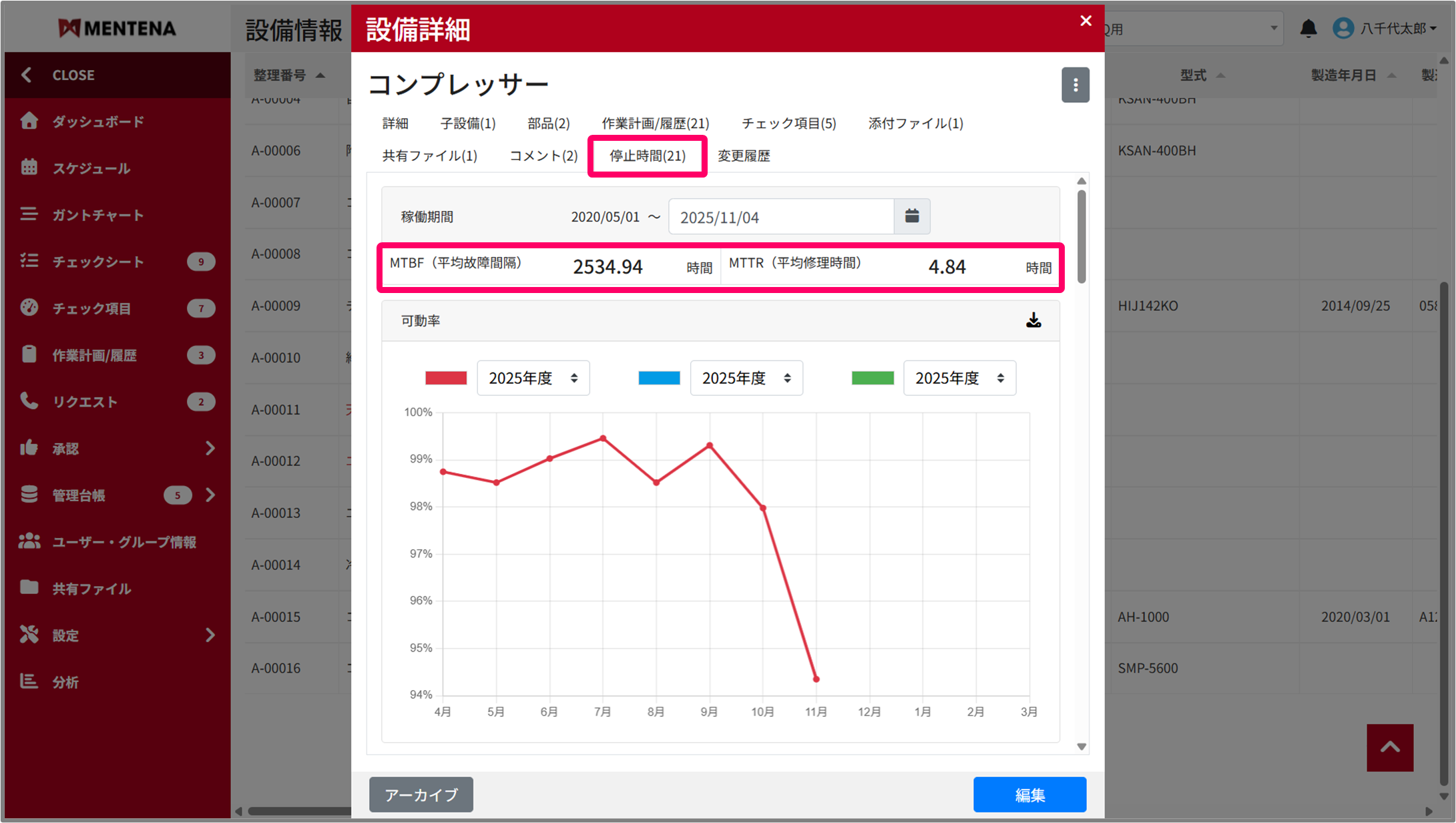Image resolution: width=1456 pixels, height=823 pixels.
Task: Expand the Settings submenu chevron
Action: [210, 635]
